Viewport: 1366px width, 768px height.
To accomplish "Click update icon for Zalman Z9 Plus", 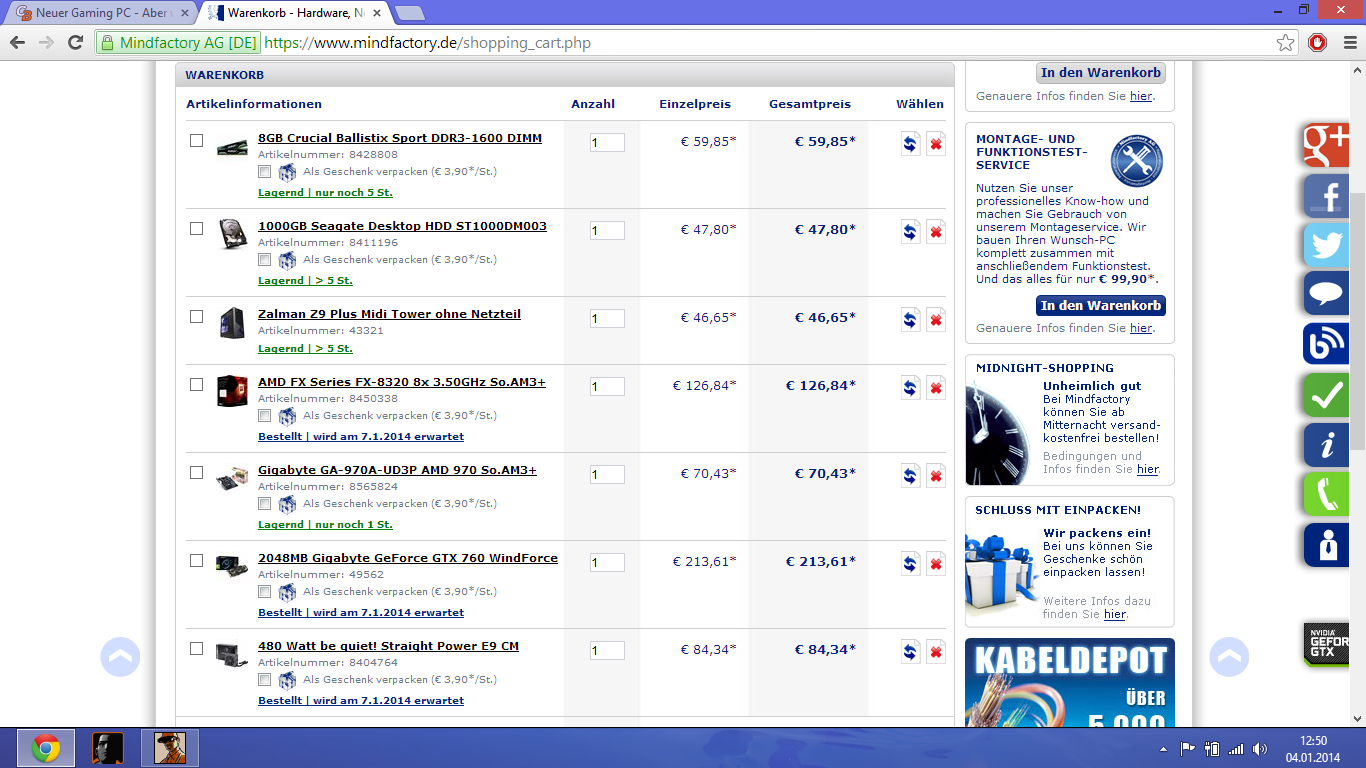I will pyautogui.click(x=910, y=319).
